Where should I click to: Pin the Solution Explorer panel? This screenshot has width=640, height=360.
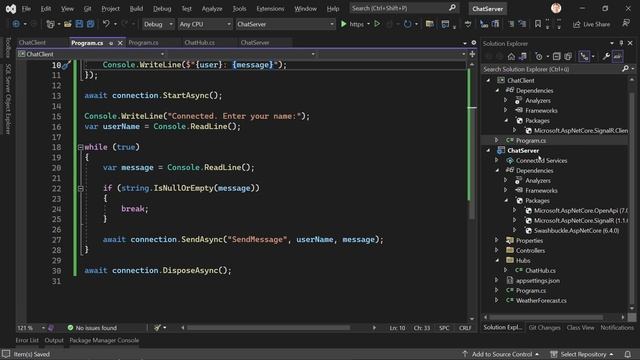(621, 43)
